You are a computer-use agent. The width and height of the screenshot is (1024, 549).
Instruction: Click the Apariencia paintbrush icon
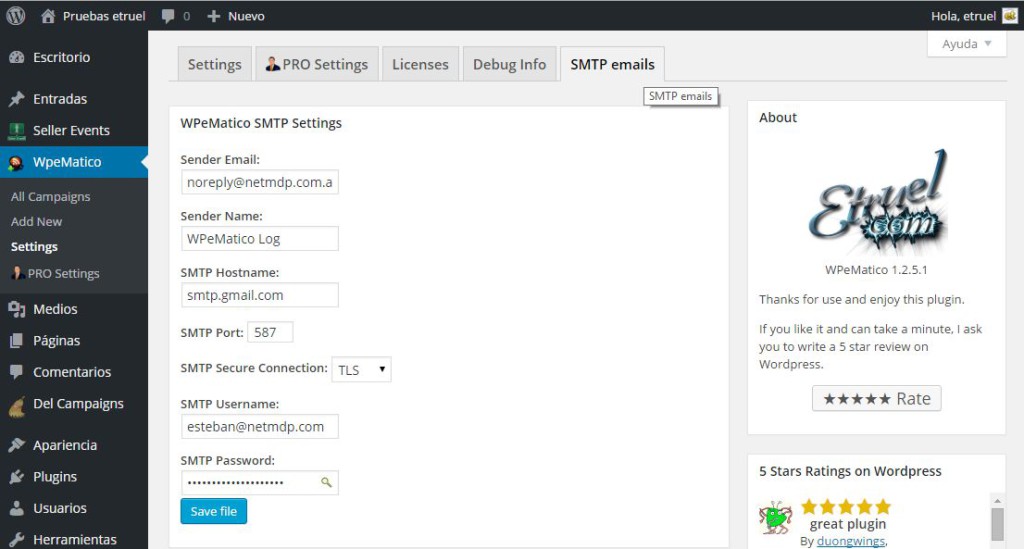click(16, 445)
